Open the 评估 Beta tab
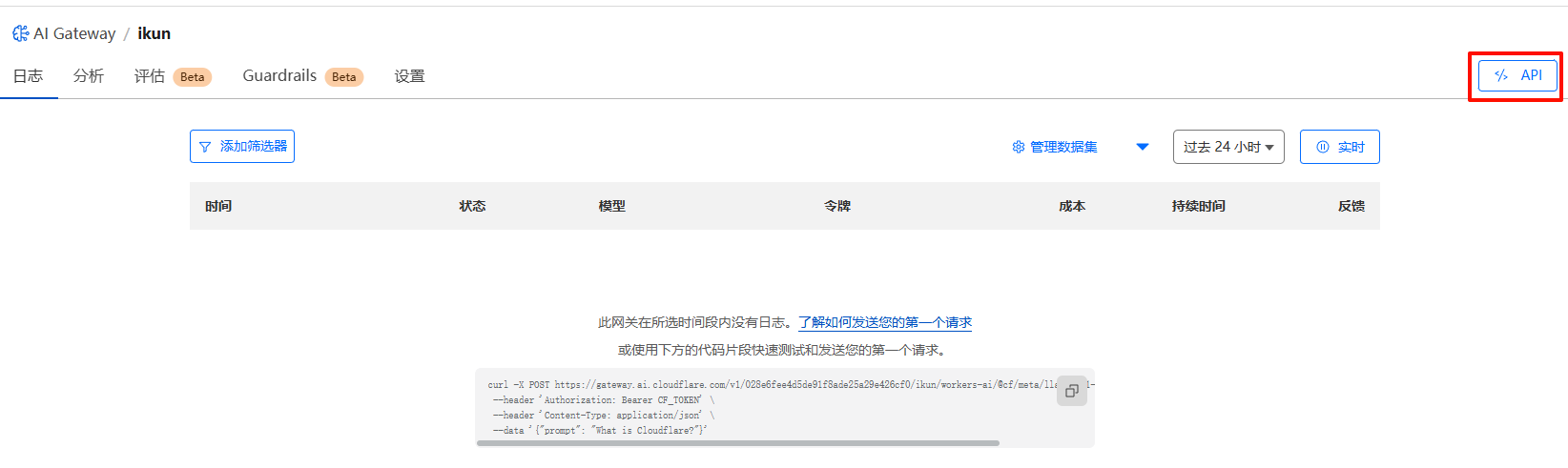The width and height of the screenshot is (1568, 468). pyautogui.click(x=173, y=76)
